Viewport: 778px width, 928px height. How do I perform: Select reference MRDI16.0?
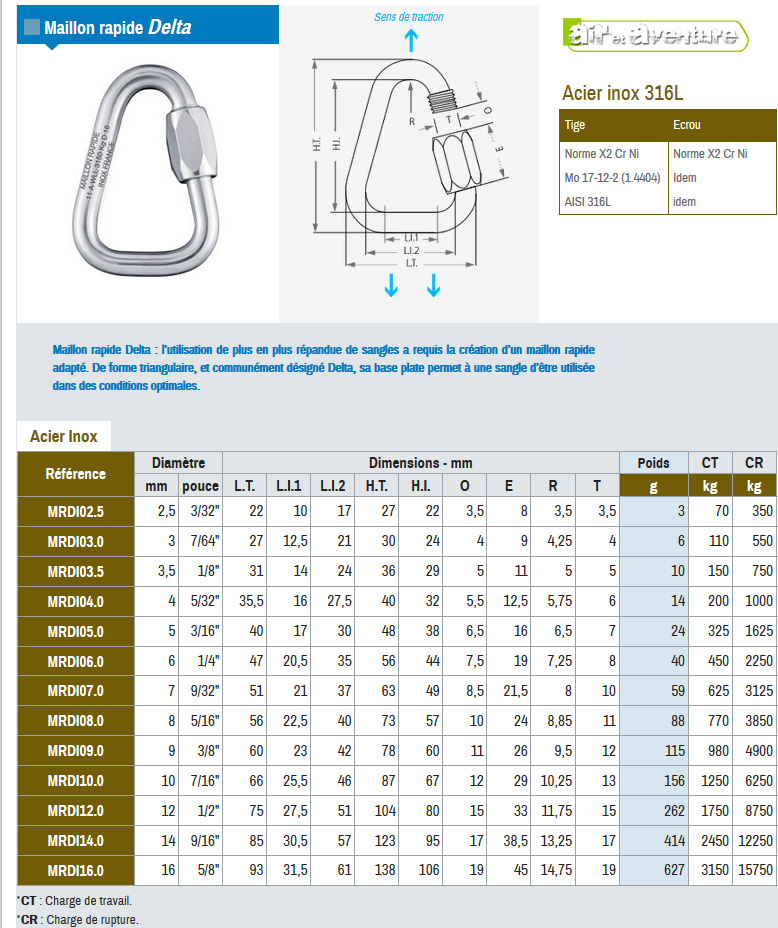[76, 871]
